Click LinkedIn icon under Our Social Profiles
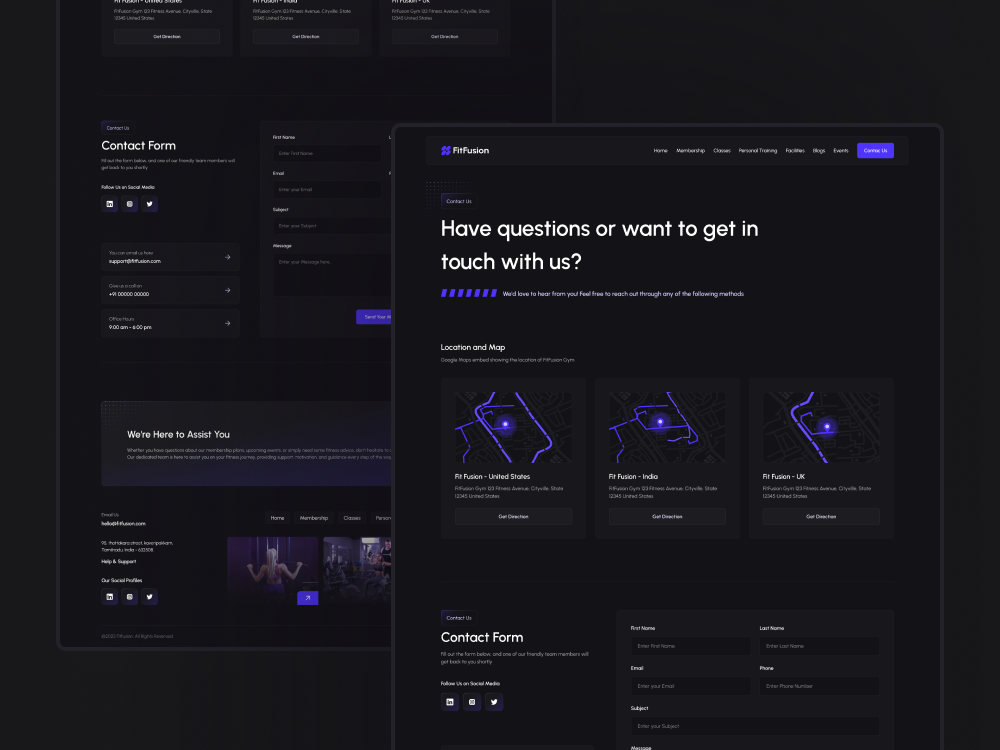Image resolution: width=1000 pixels, height=750 pixels. tap(110, 597)
